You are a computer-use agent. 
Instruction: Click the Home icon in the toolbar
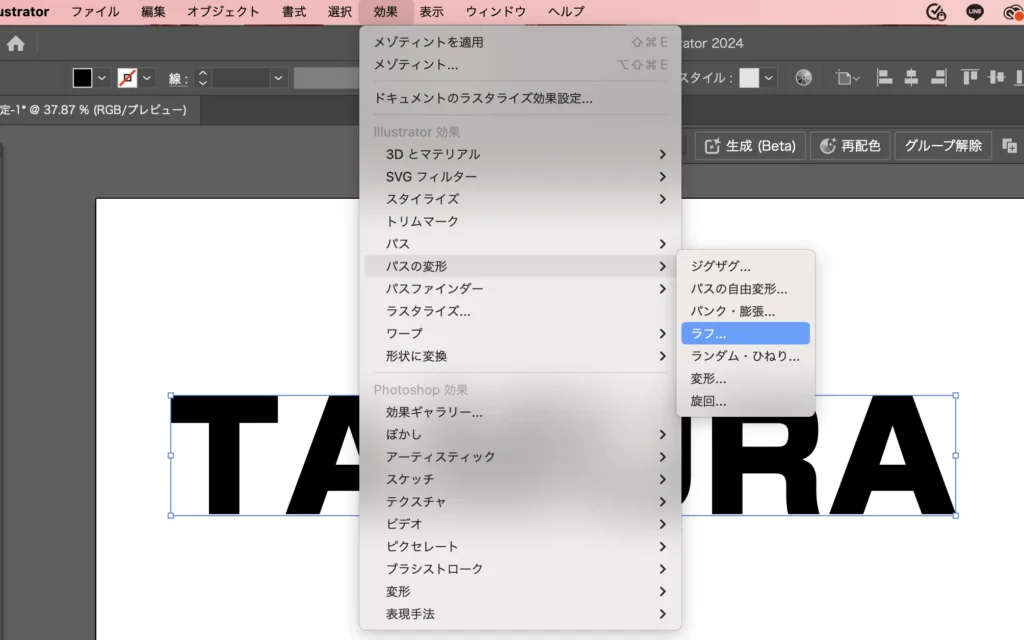(16, 44)
